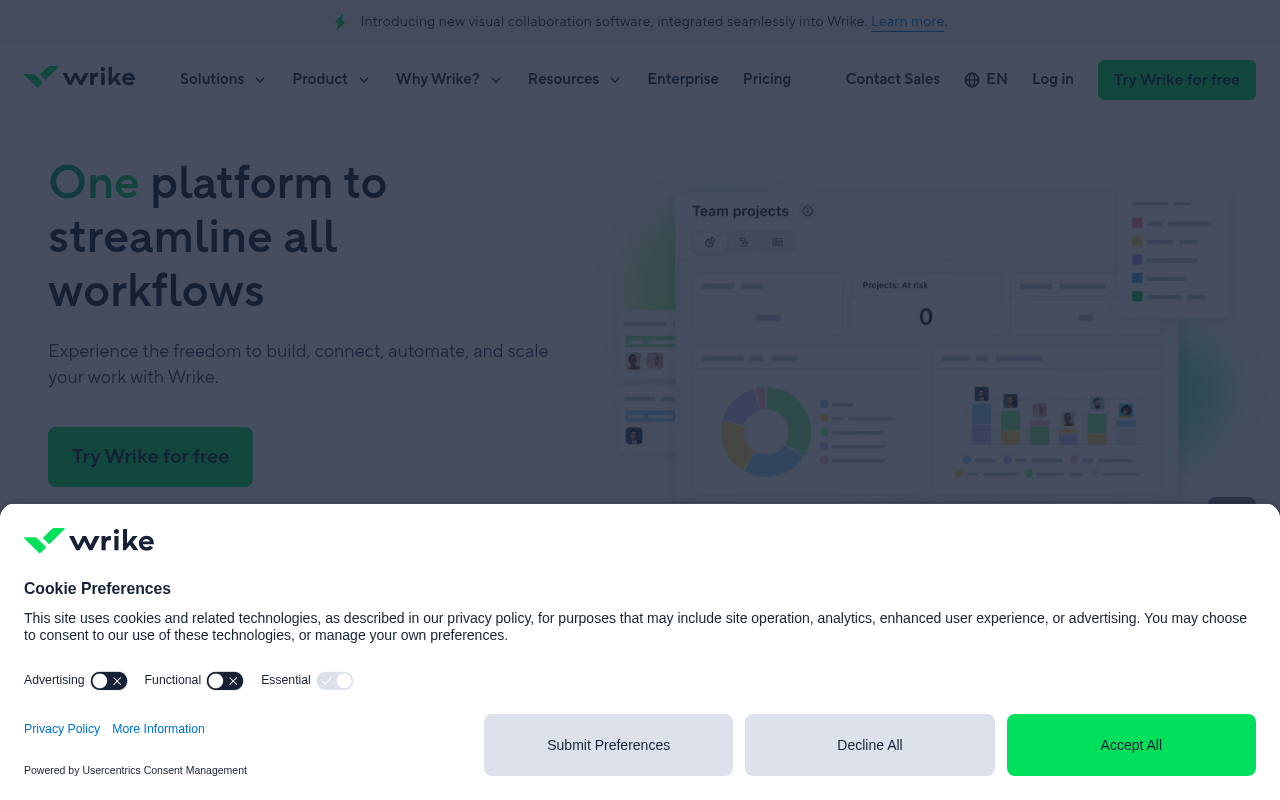Image resolution: width=1280 pixels, height=800 pixels.
Task: Click the Wrike logo in cookie banner
Action: coord(89,540)
